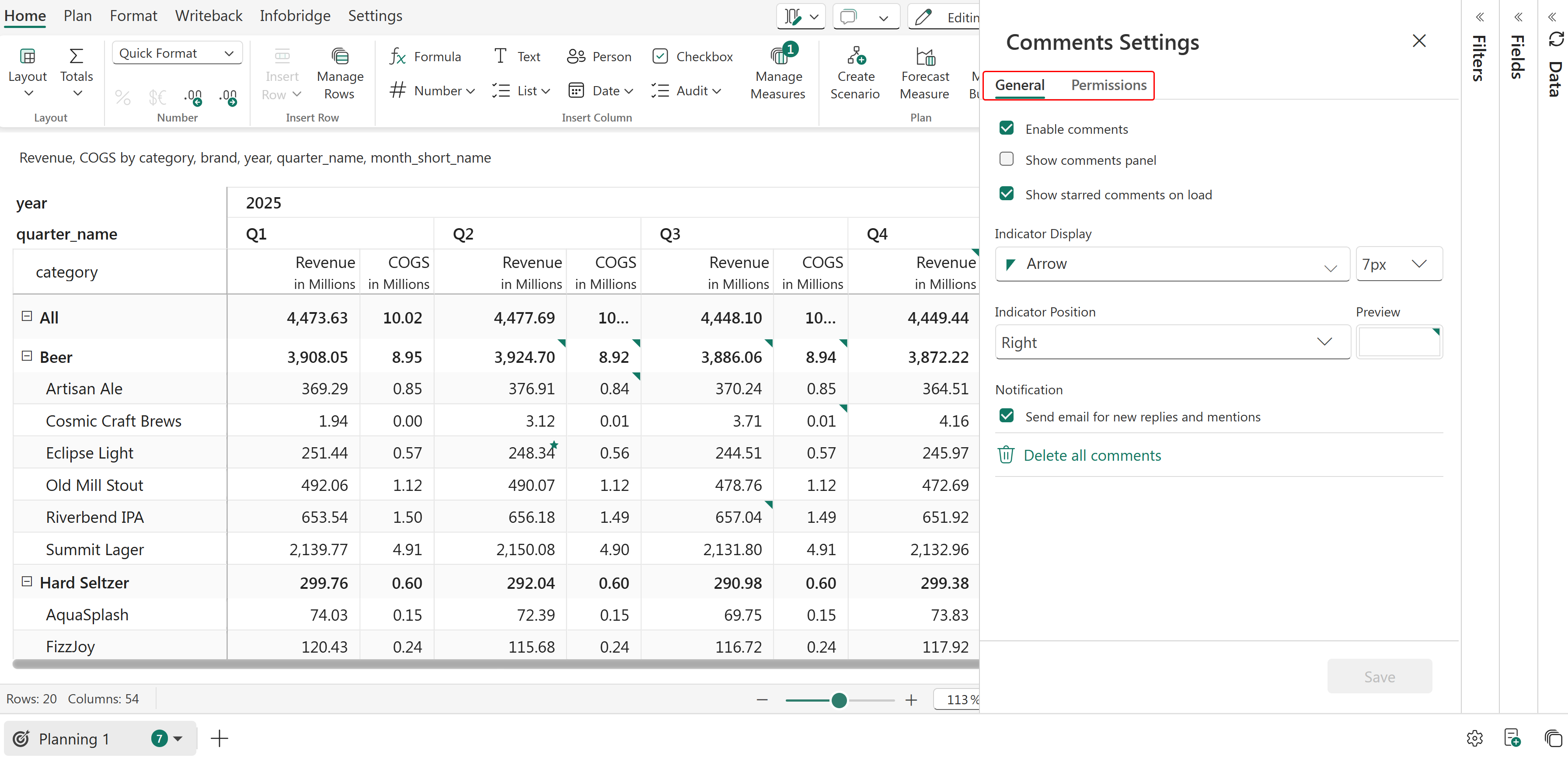Switch to the Permissions tab
The width and height of the screenshot is (1568, 758).
tap(1108, 85)
